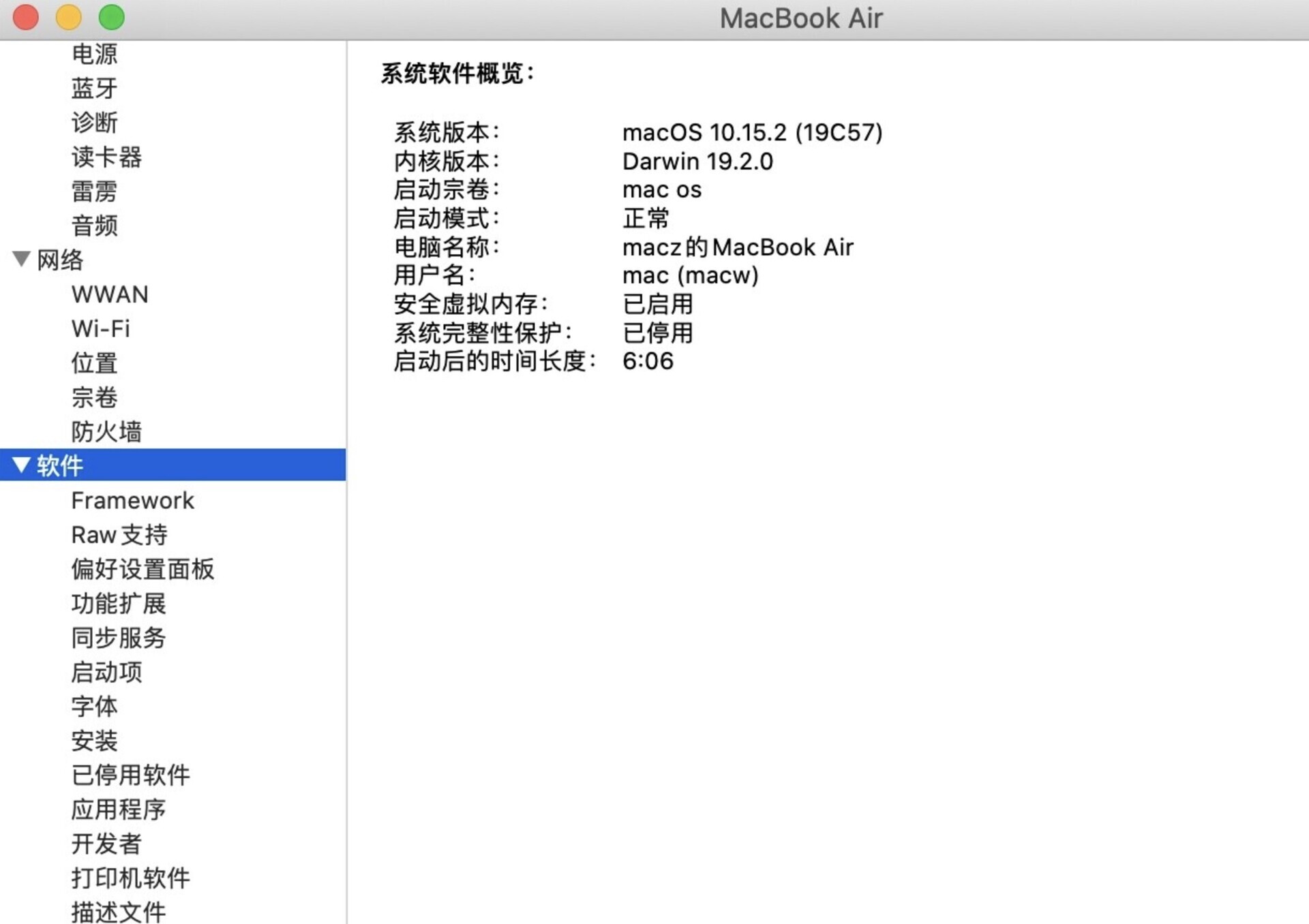Open 宗卷 under 网络
The height and width of the screenshot is (924, 1309).
[x=95, y=397]
